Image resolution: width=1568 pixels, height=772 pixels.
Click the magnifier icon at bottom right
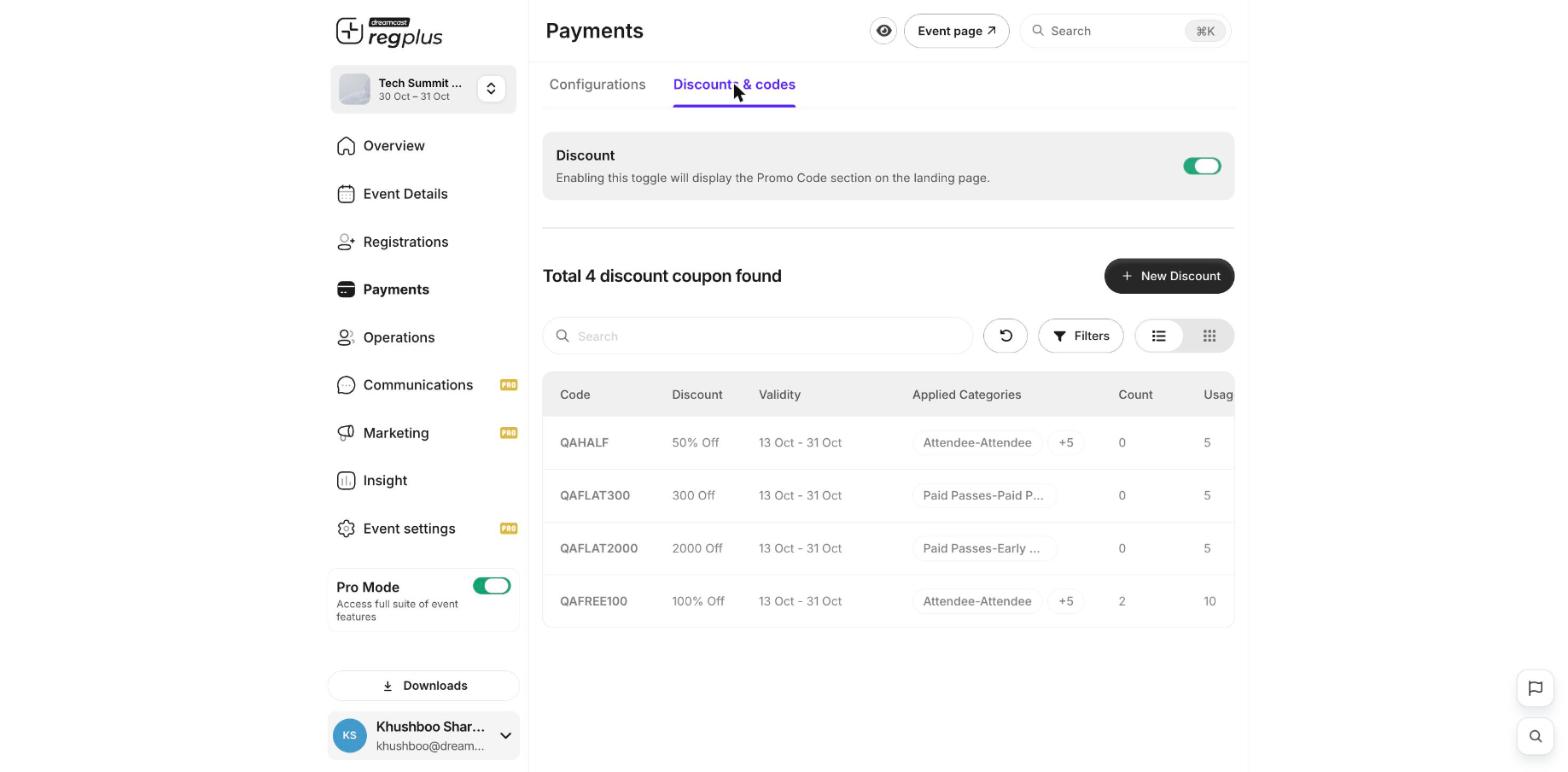pos(1536,736)
